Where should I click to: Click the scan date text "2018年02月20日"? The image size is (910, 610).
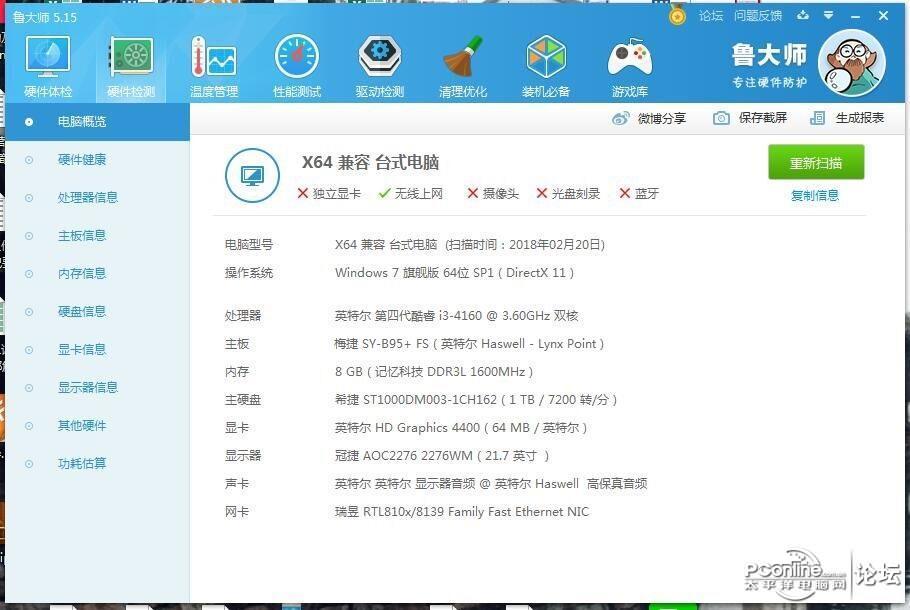click(x=554, y=245)
